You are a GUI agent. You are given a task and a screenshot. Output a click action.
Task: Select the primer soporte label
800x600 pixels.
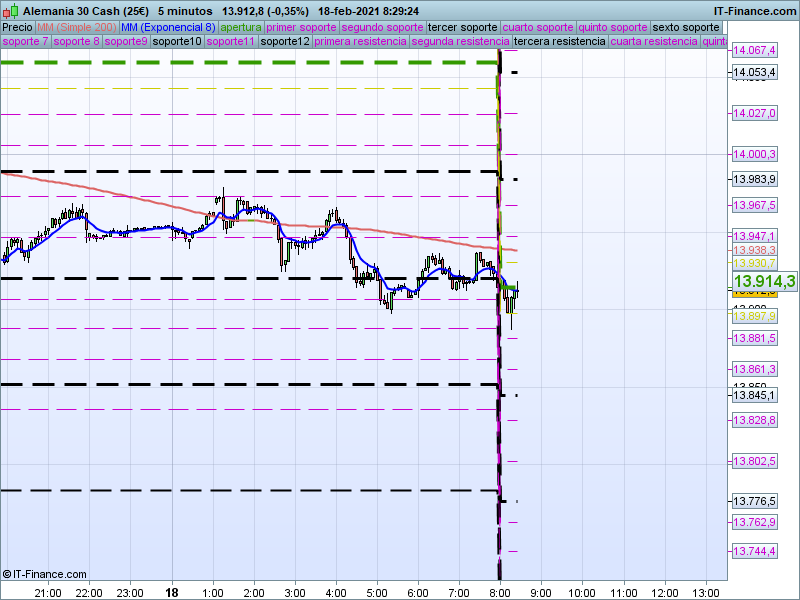[302, 27]
